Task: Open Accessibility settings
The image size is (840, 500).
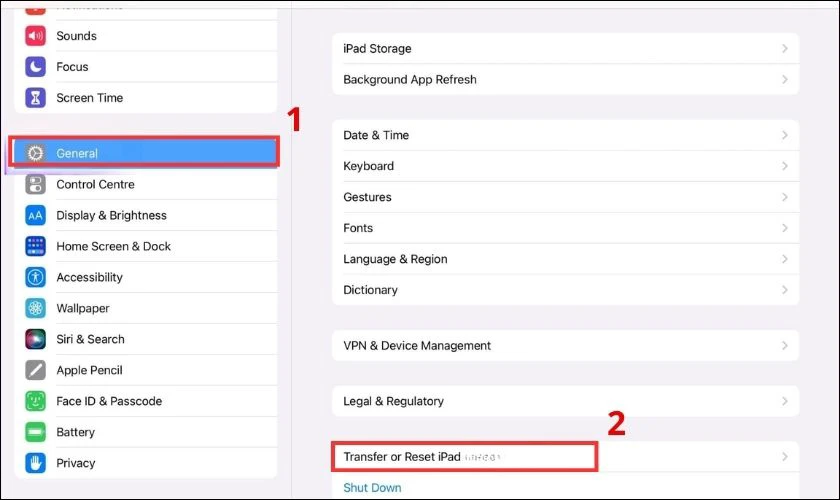Action: pyautogui.click(x=146, y=278)
